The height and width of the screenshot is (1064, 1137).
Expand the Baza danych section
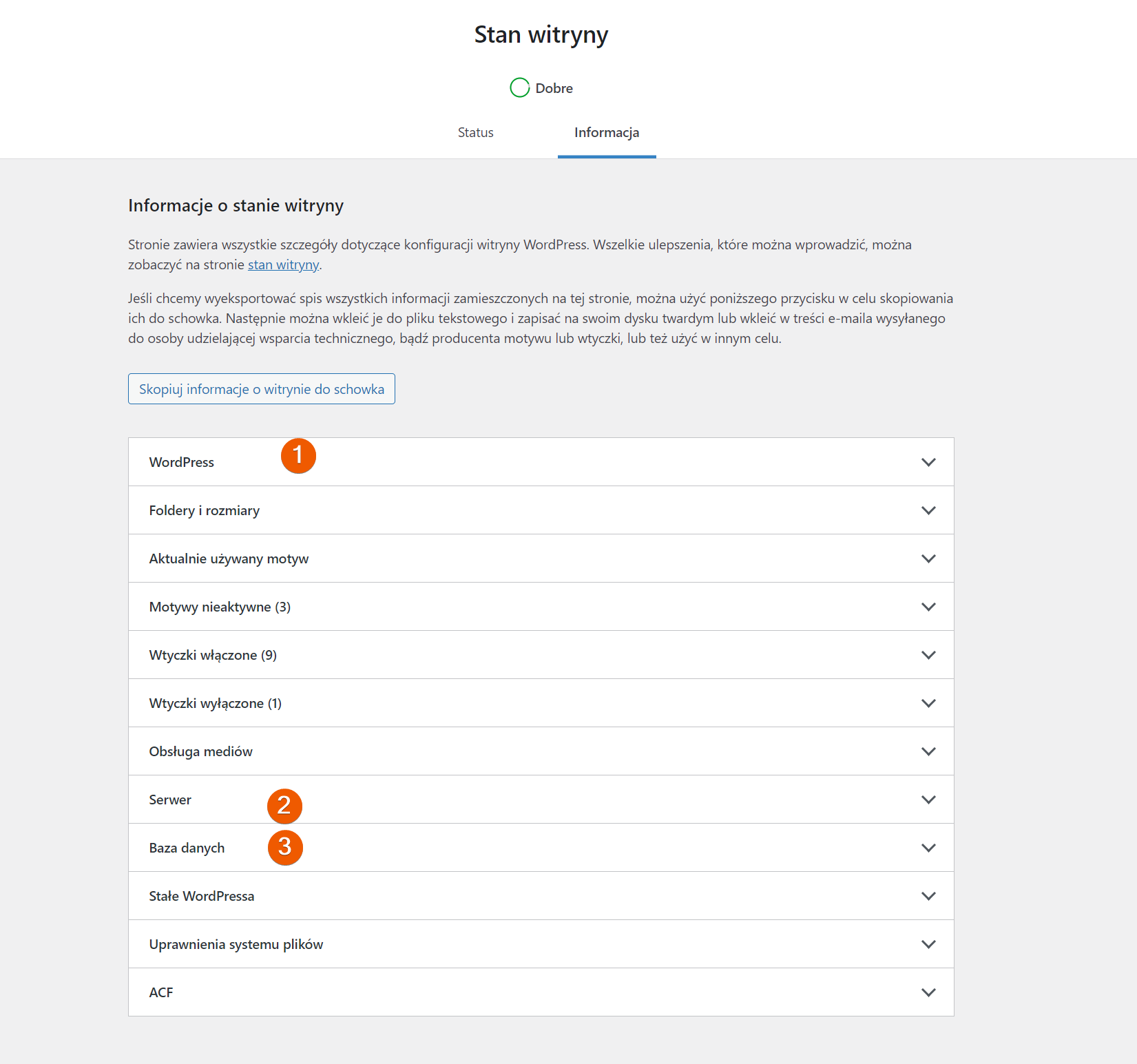tap(541, 848)
